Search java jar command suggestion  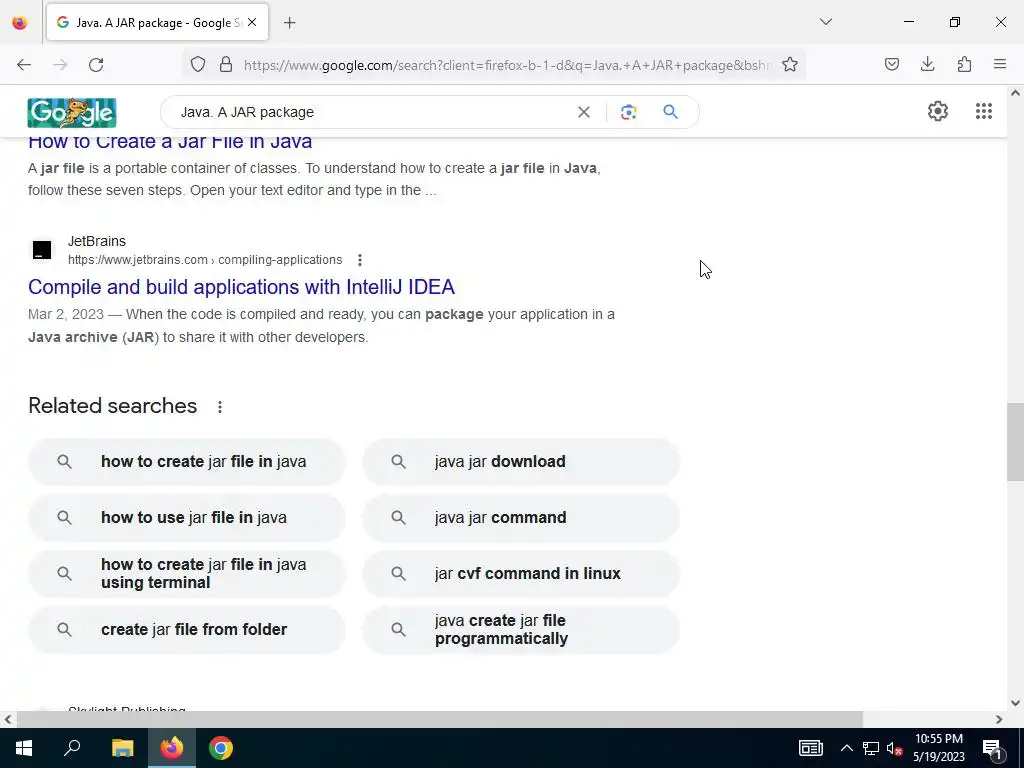tap(521, 518)
